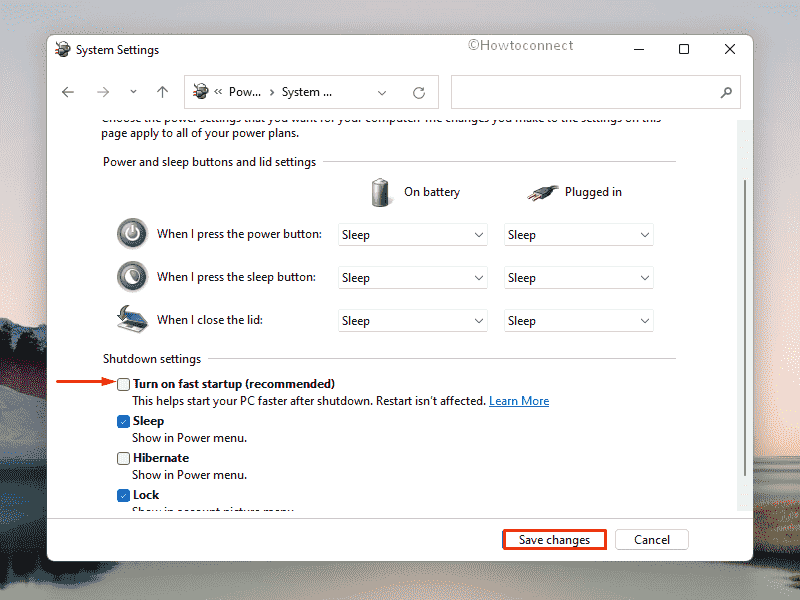
Task: Click the 'Shutdown settings' heading
Action: [x=152, y=359]
